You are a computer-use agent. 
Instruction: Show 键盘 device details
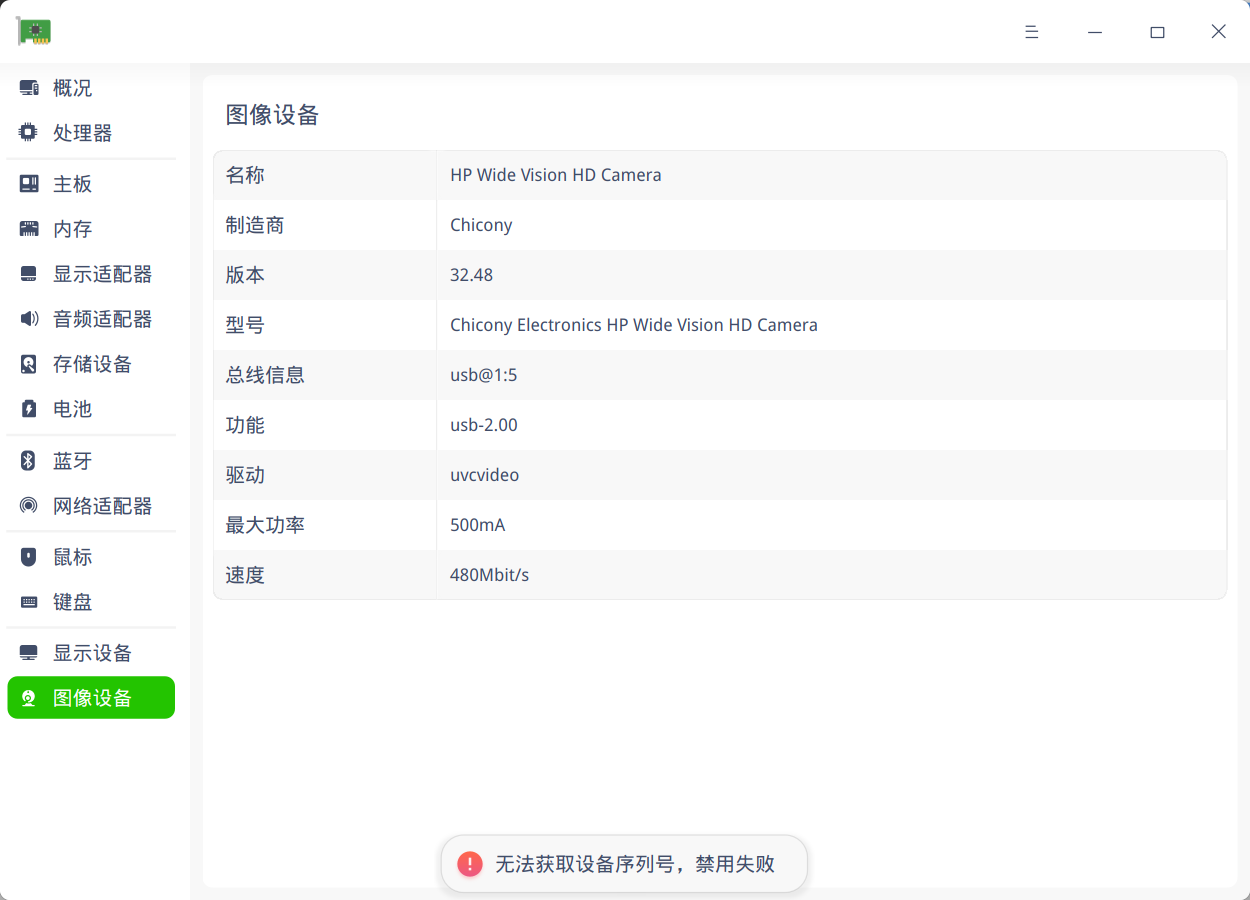[x=91, y=602]
